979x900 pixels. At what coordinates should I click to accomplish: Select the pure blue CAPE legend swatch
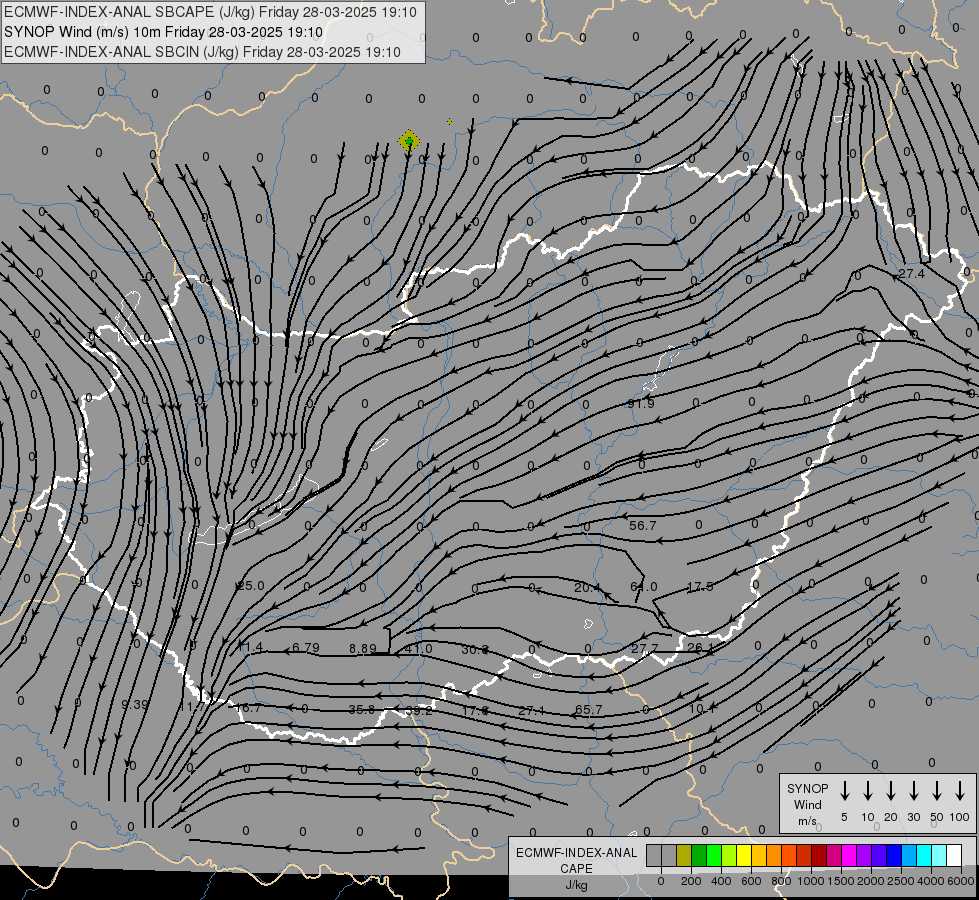[894, 855]
